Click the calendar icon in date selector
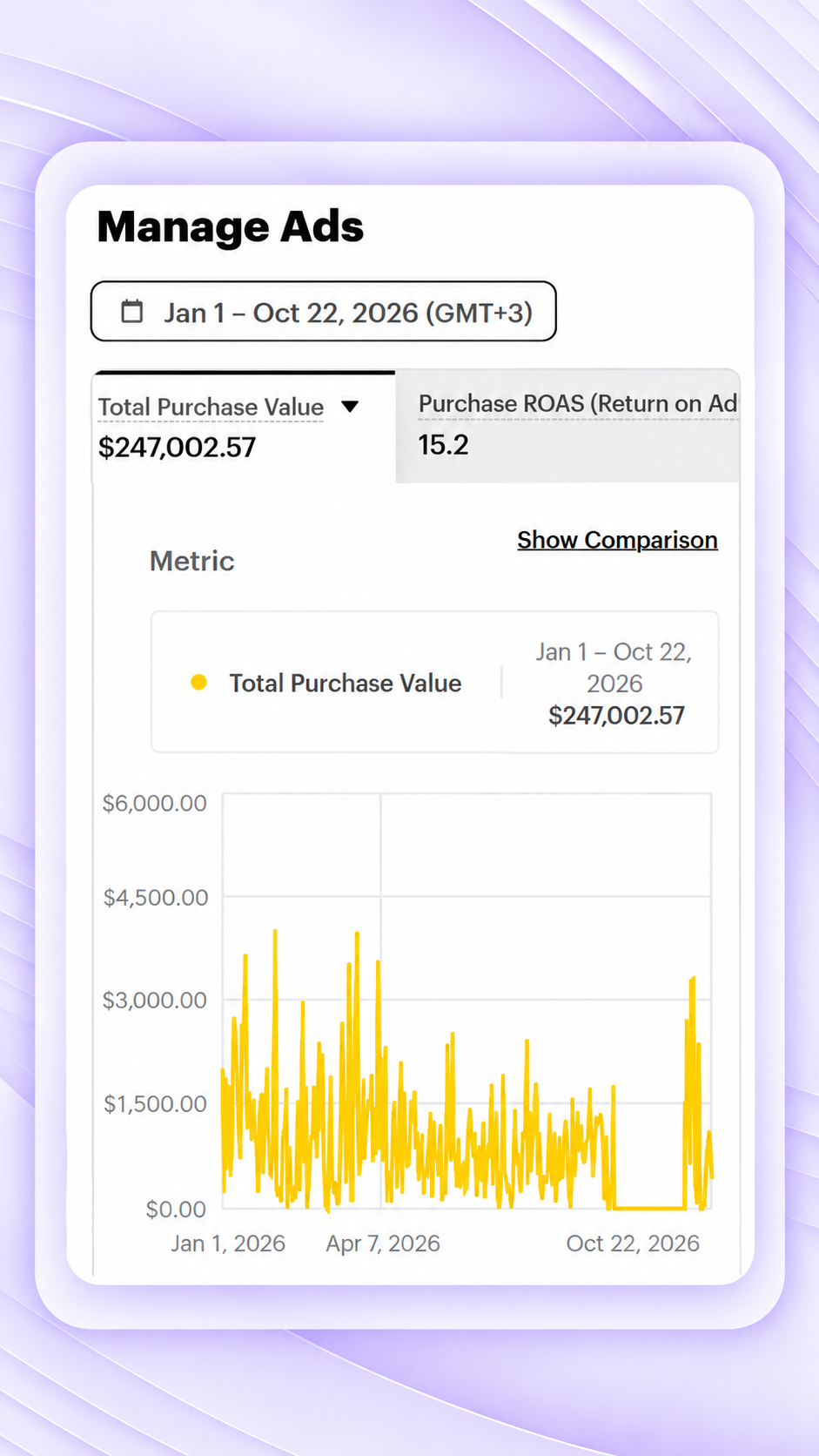Screen dimensions: 819x1456 pyautogui.click(x=131, y=311)
